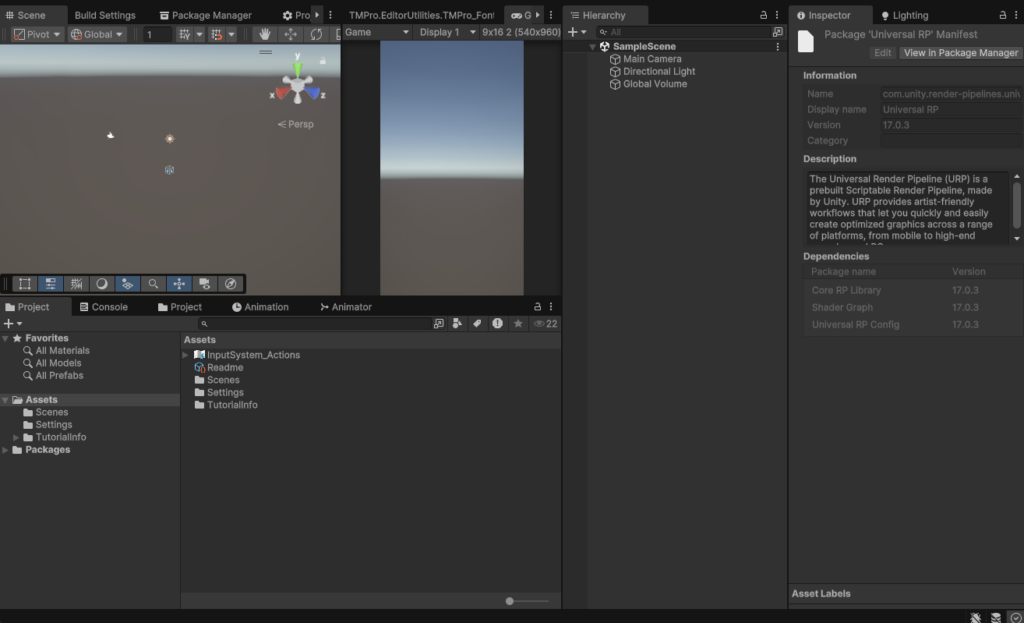
Task: Toggle Global transform orientation
Action: point(95,34)
